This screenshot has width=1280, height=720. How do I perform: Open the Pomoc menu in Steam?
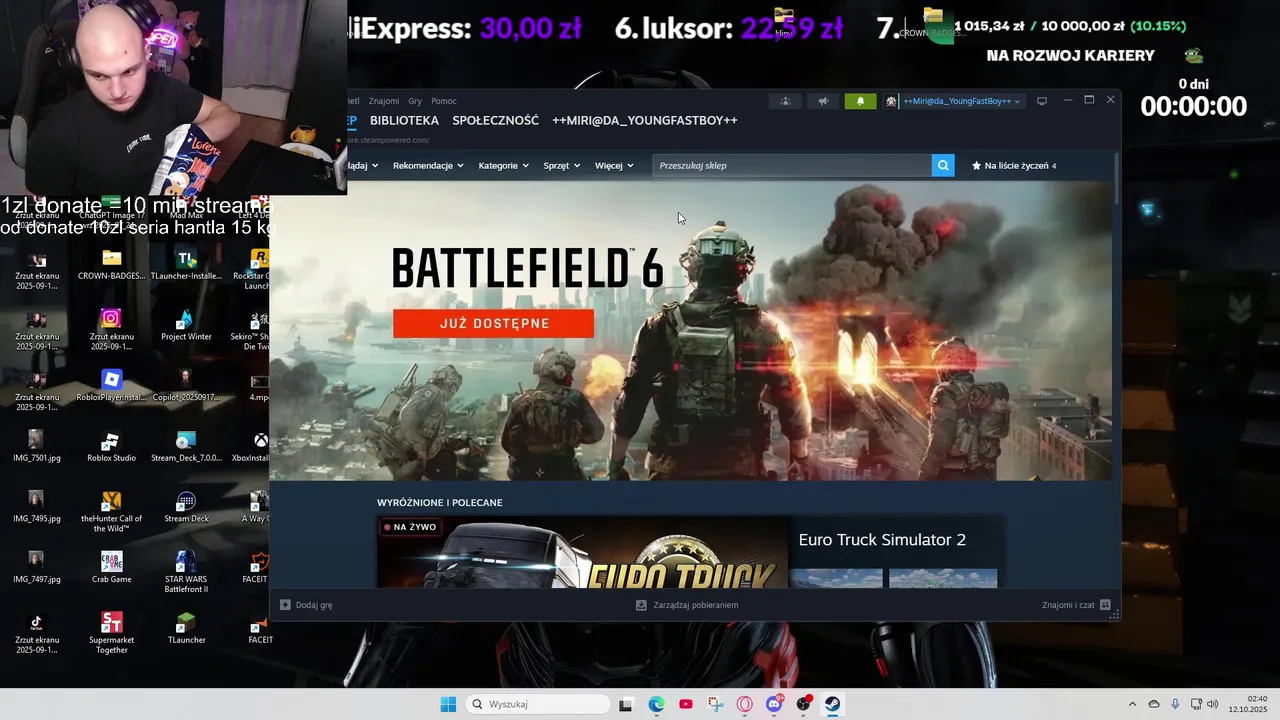pyautogui.click(x=444, y=101)
